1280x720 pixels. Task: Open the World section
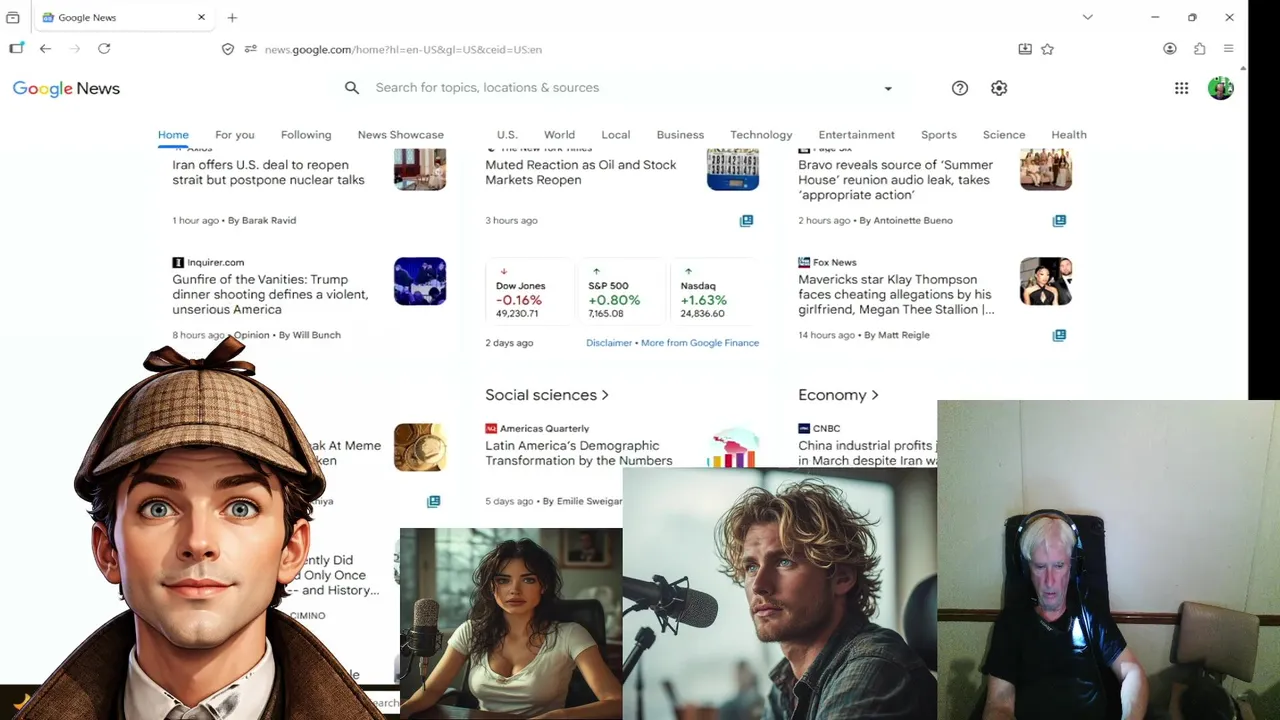pyautogui.click(x=559, y=135)
